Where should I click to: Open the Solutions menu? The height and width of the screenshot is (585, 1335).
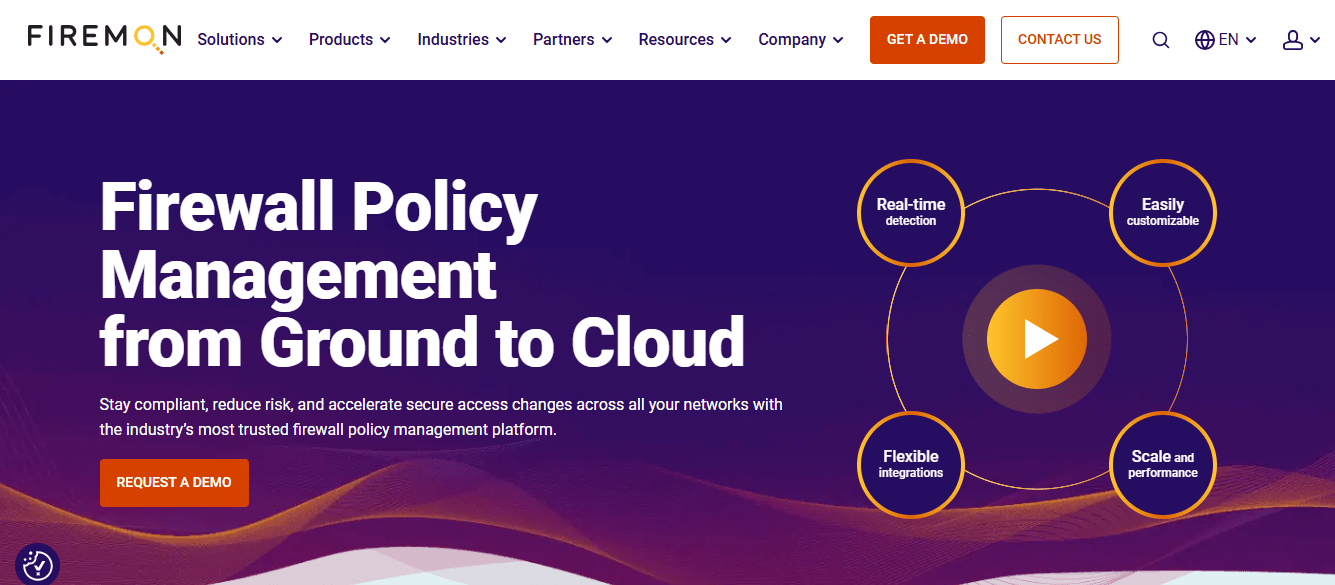(240, 40)
